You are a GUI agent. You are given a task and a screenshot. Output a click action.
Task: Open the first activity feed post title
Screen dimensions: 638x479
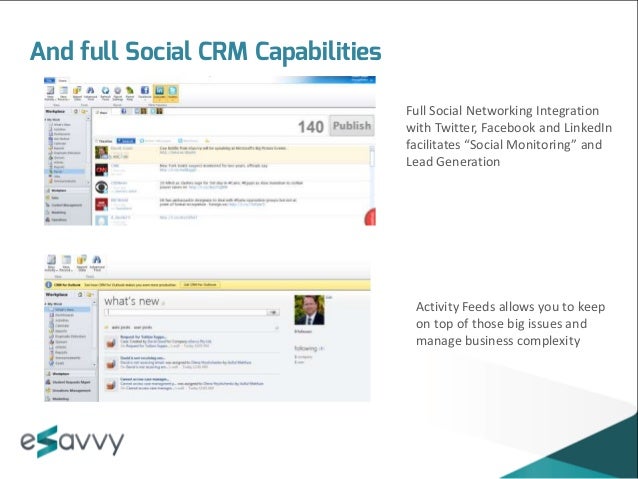(143, 337)
